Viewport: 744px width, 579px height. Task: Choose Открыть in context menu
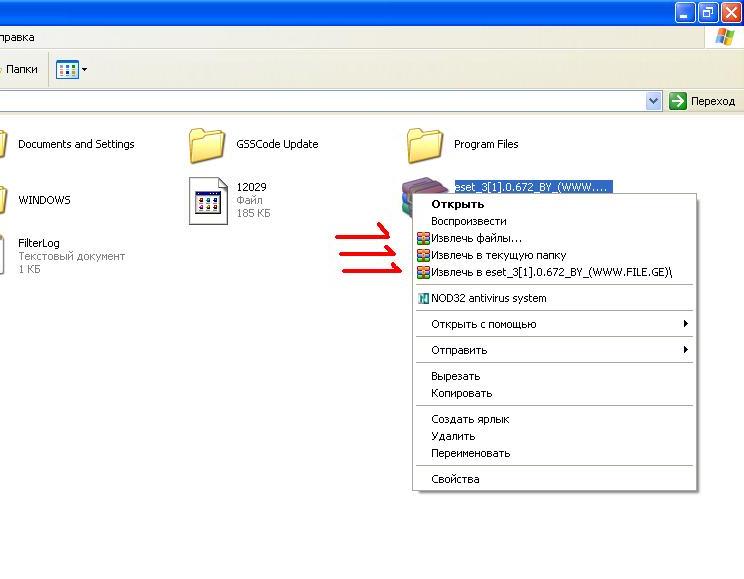tap(554, 205)
